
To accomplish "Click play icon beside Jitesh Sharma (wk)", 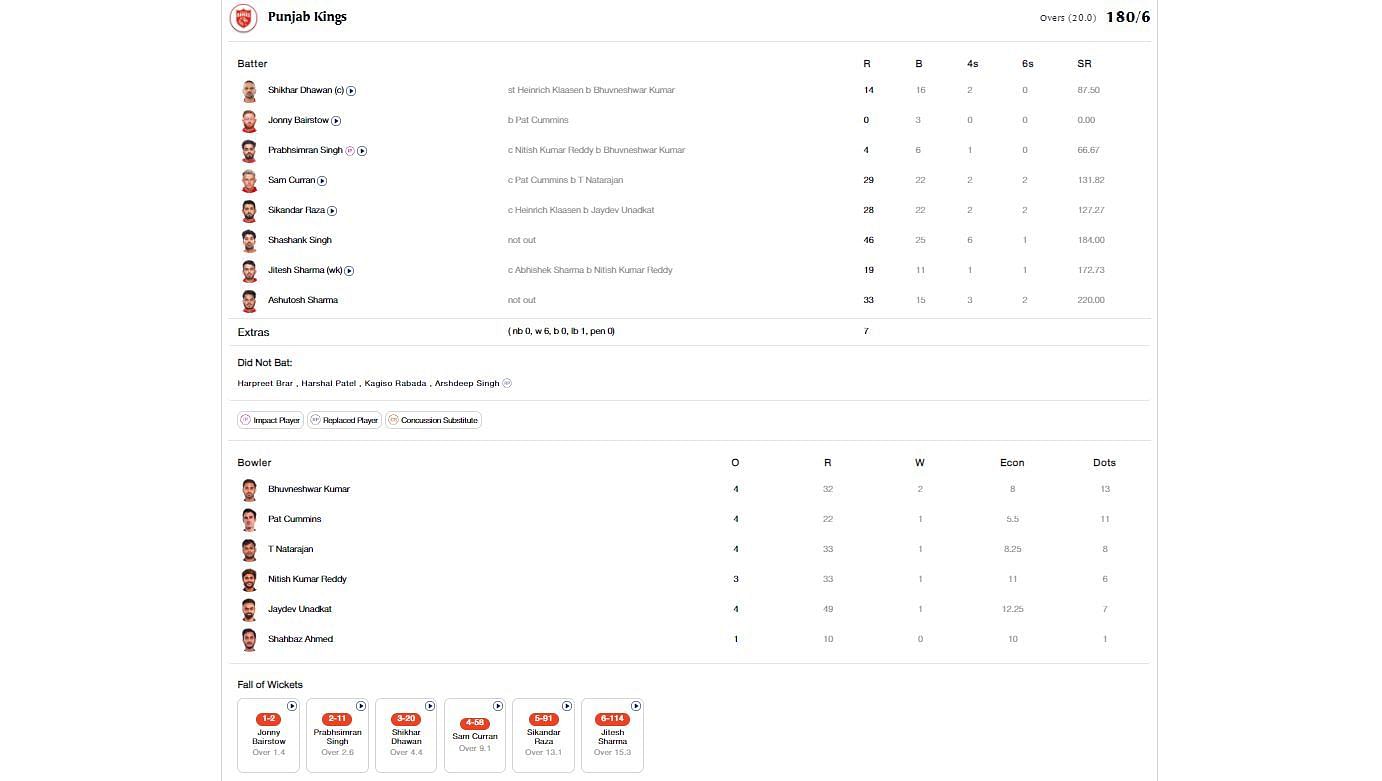I will (349, 271).
